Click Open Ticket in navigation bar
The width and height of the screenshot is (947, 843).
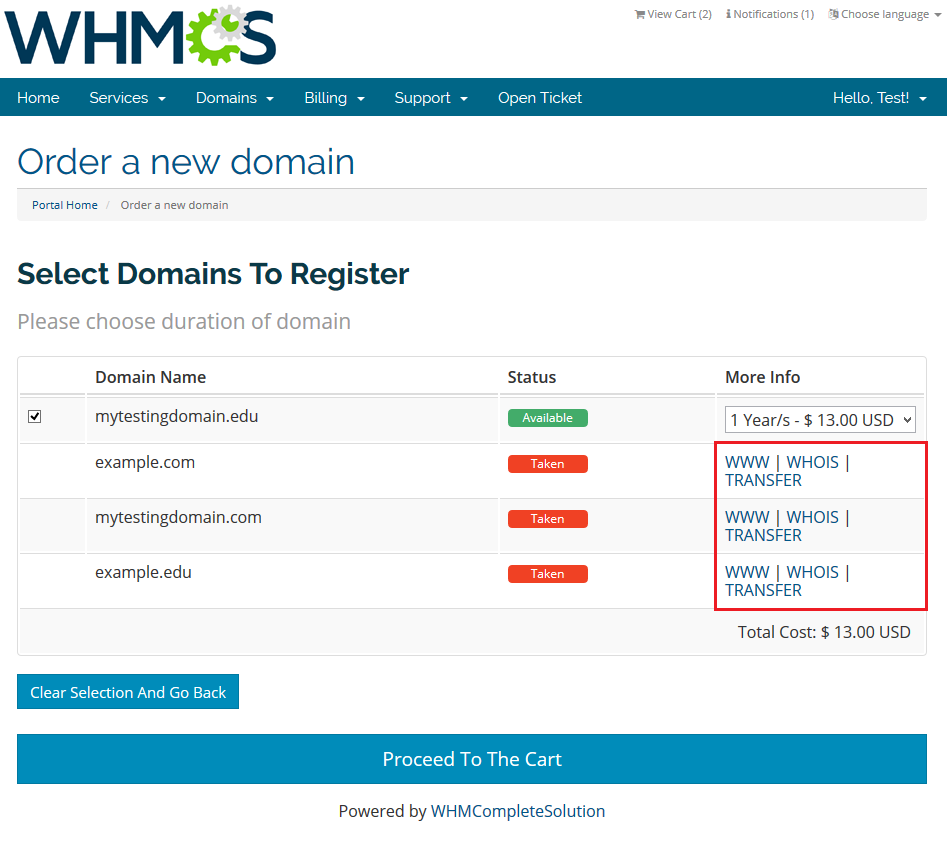point(540,98)
